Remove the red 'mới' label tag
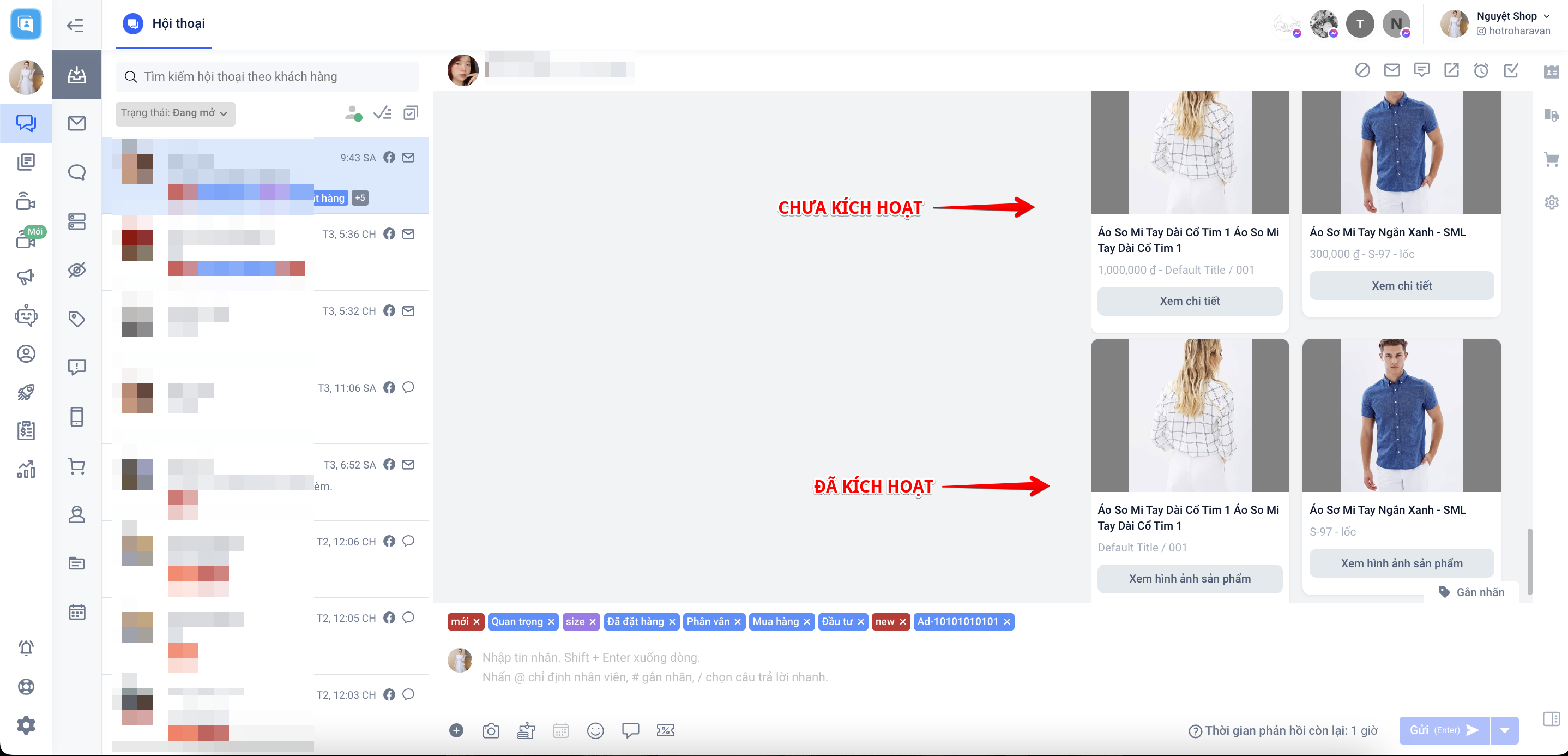Screen dimensions: 1568x756 (x=477, y=621)
